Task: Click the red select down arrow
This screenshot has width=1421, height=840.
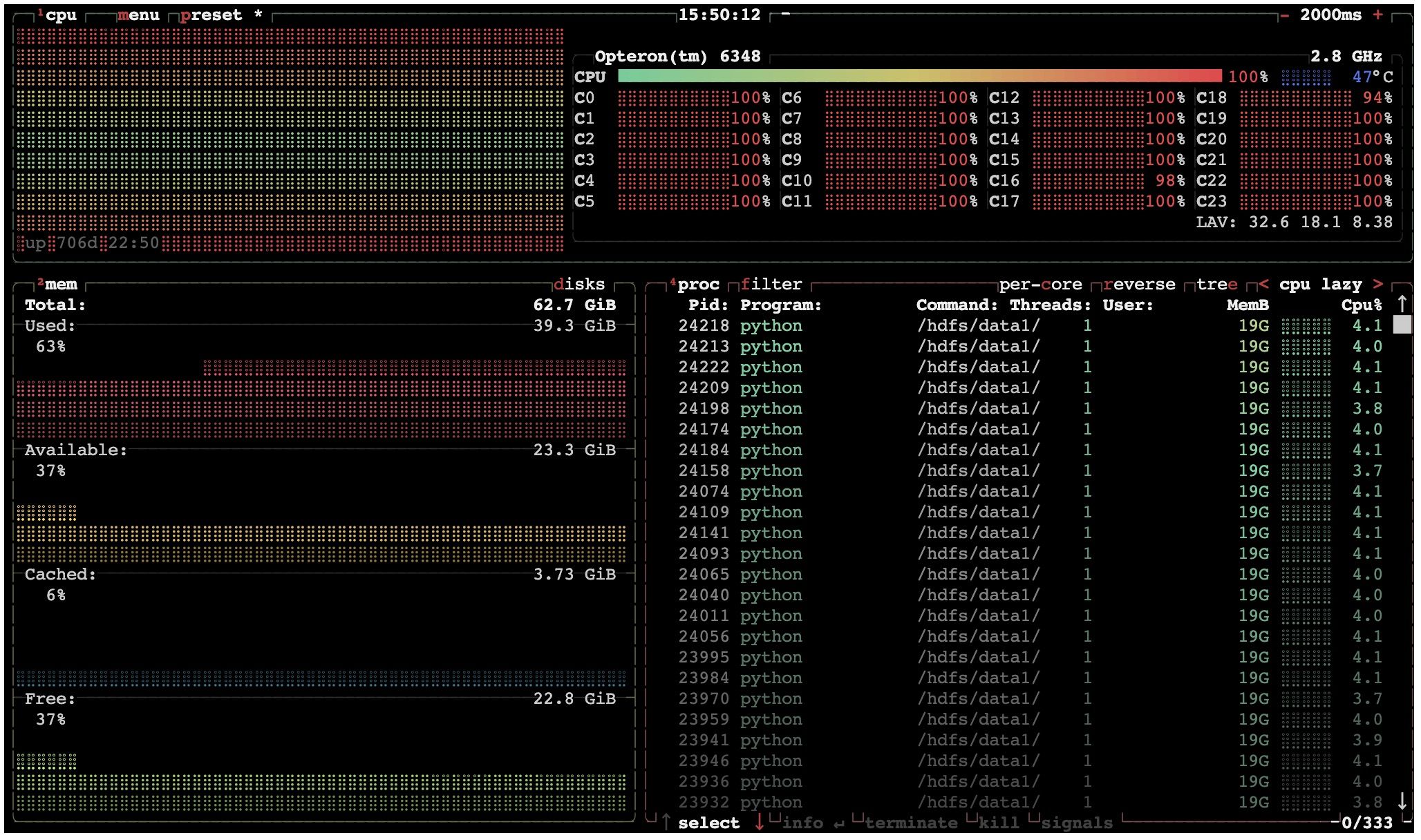Action: (x=760, y=823)
